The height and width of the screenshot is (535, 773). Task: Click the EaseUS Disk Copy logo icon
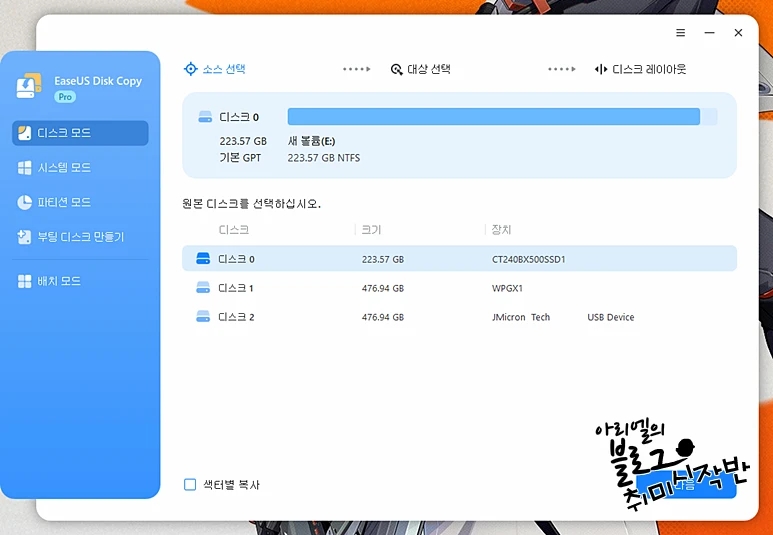(29, 86)
